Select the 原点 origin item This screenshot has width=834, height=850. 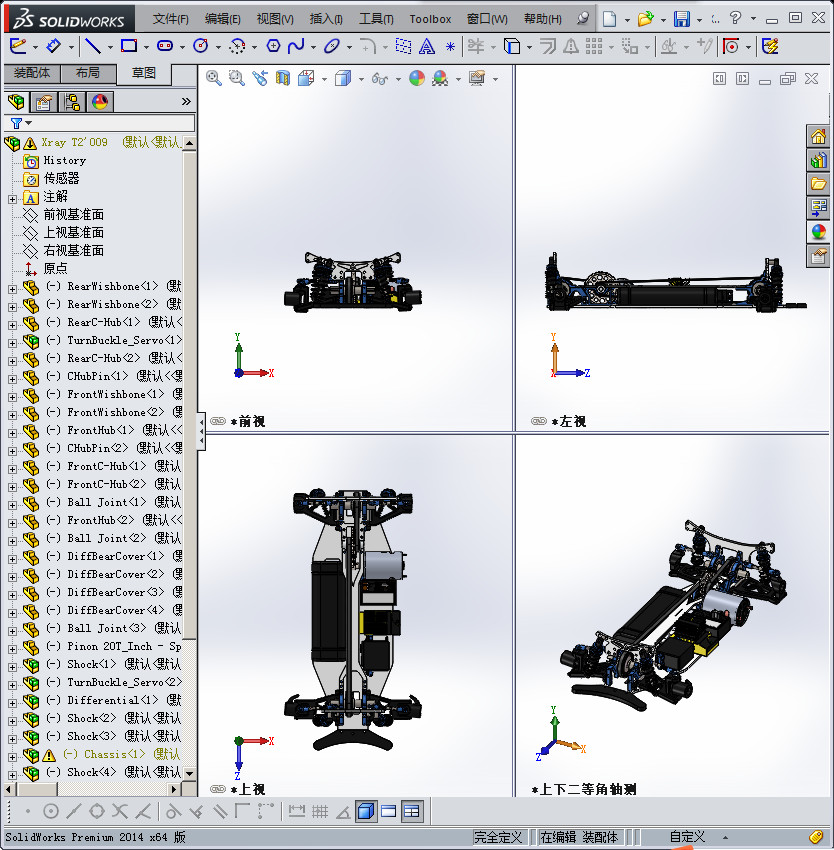[x=55, y=268]
